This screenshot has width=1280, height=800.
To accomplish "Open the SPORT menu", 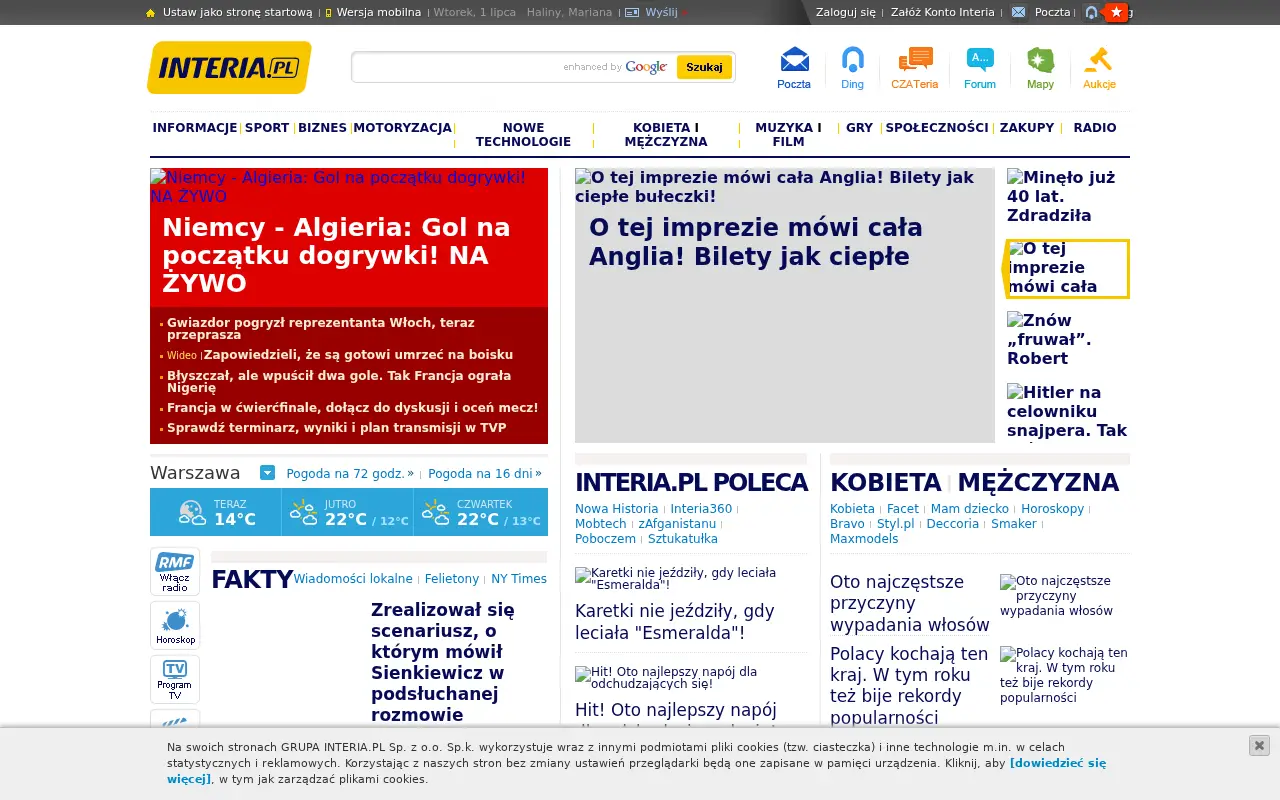I will pyautogui.click(x=267, y=128).
